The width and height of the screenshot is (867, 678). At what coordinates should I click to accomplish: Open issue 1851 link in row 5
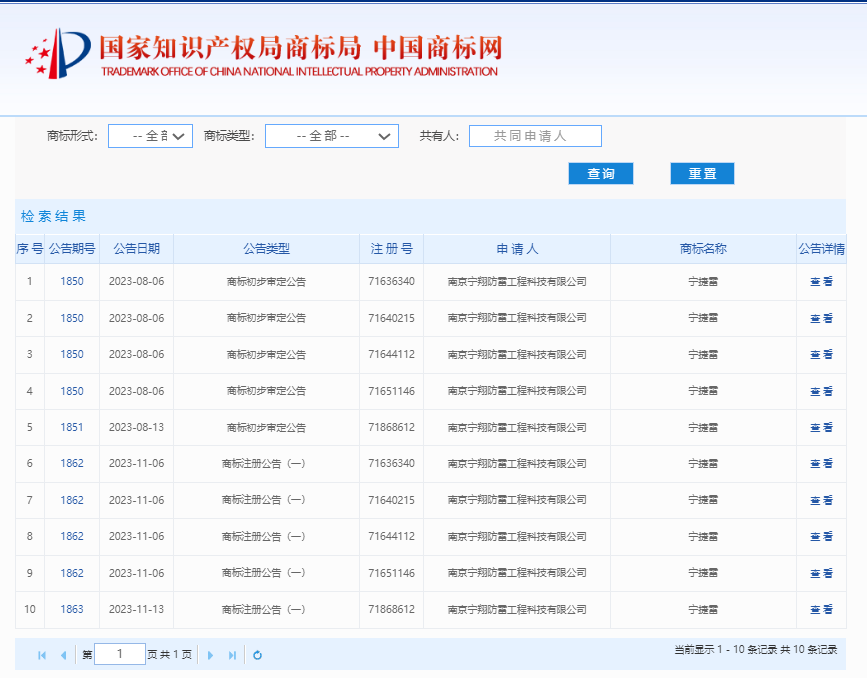[72, 427]
